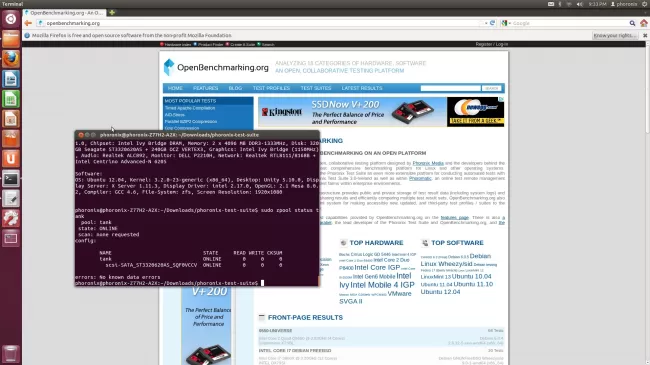Open the URL bar history dropdown arrow
The width and height of the screenshot is (650, 365).
pyautogui.click(x=485, y=23)
